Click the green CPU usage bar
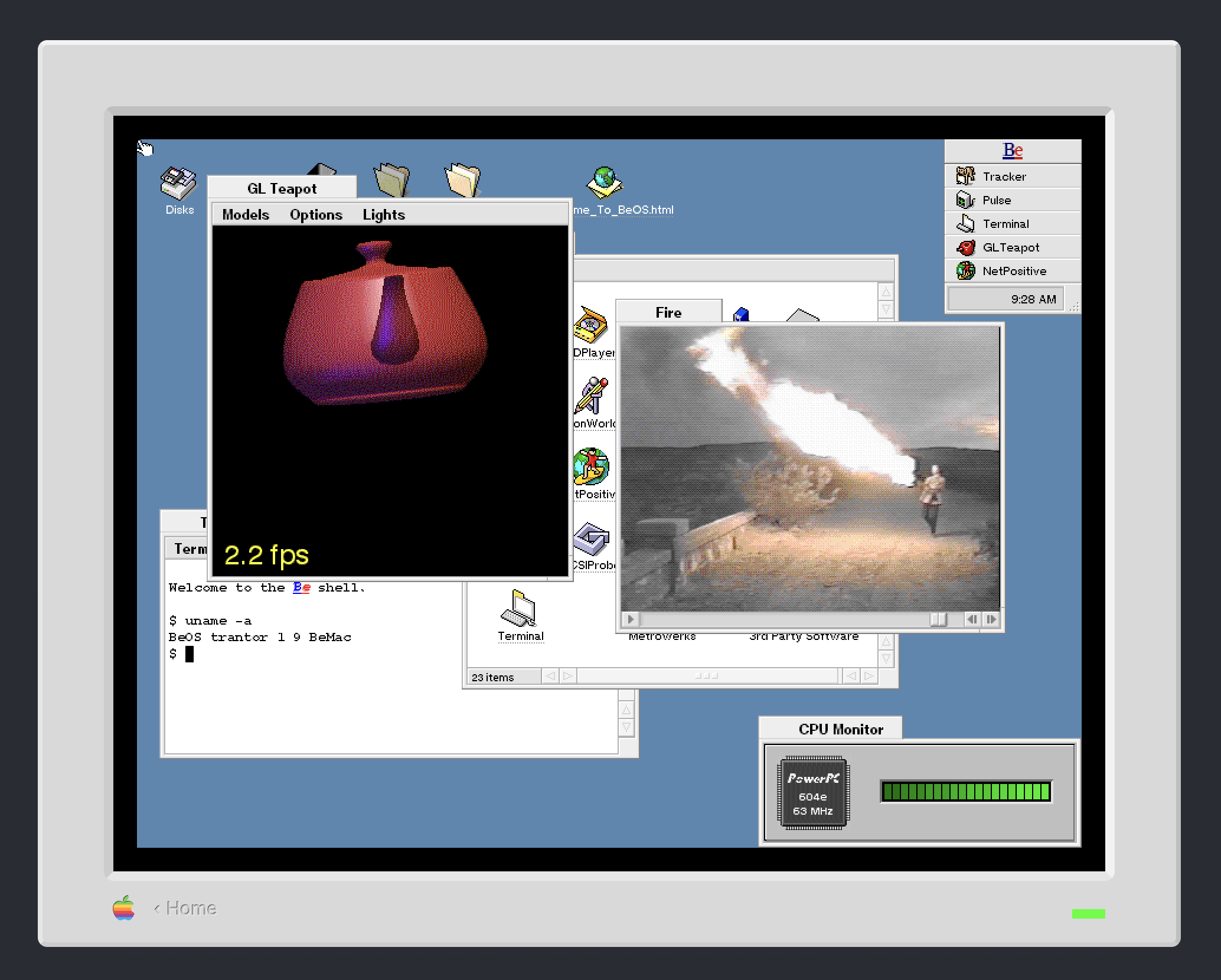 (x=966, y=792)
